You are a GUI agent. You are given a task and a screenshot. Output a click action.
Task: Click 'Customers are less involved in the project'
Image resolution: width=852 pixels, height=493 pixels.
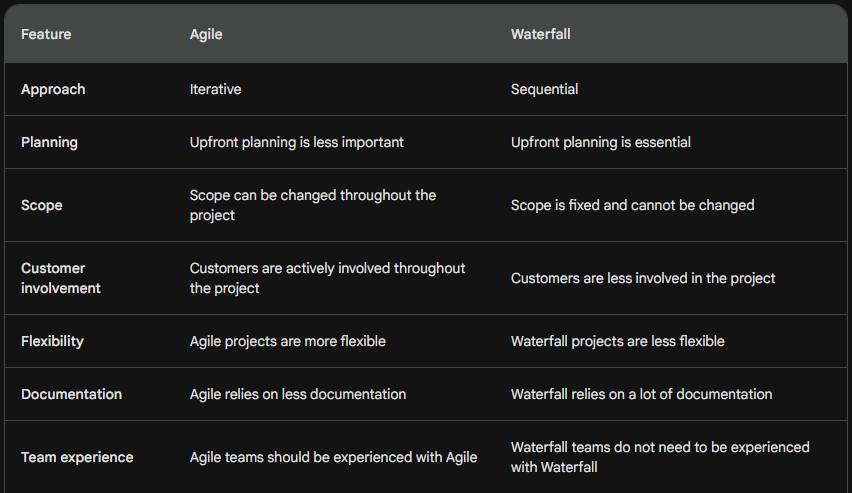click(643, 278)
